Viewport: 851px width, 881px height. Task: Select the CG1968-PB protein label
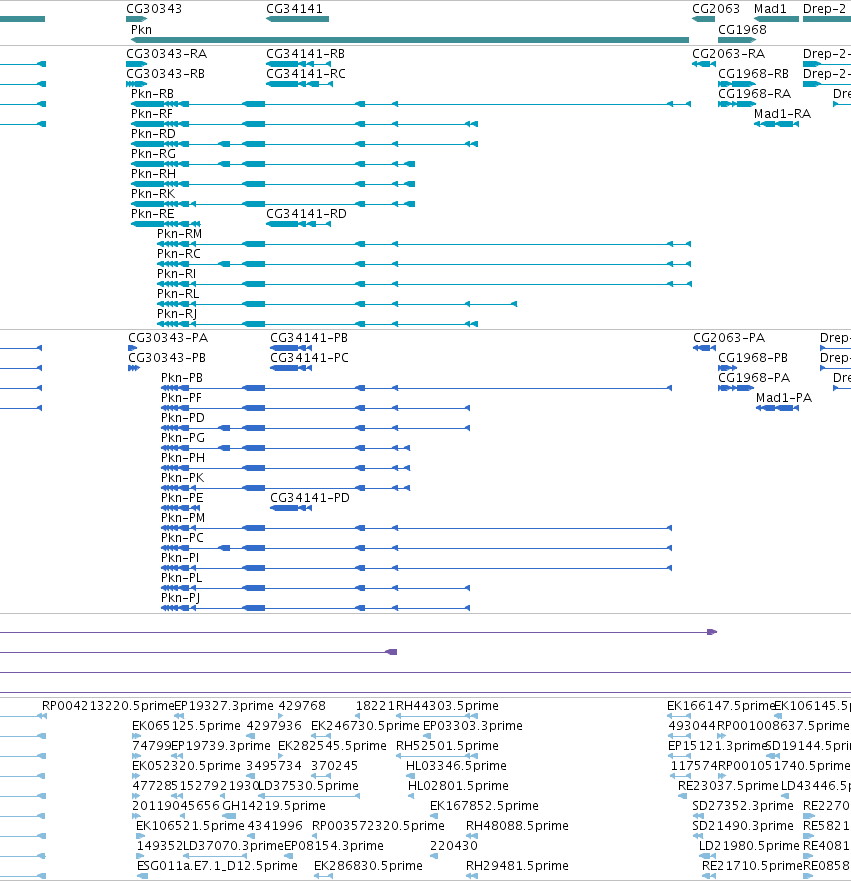[753, 358]
